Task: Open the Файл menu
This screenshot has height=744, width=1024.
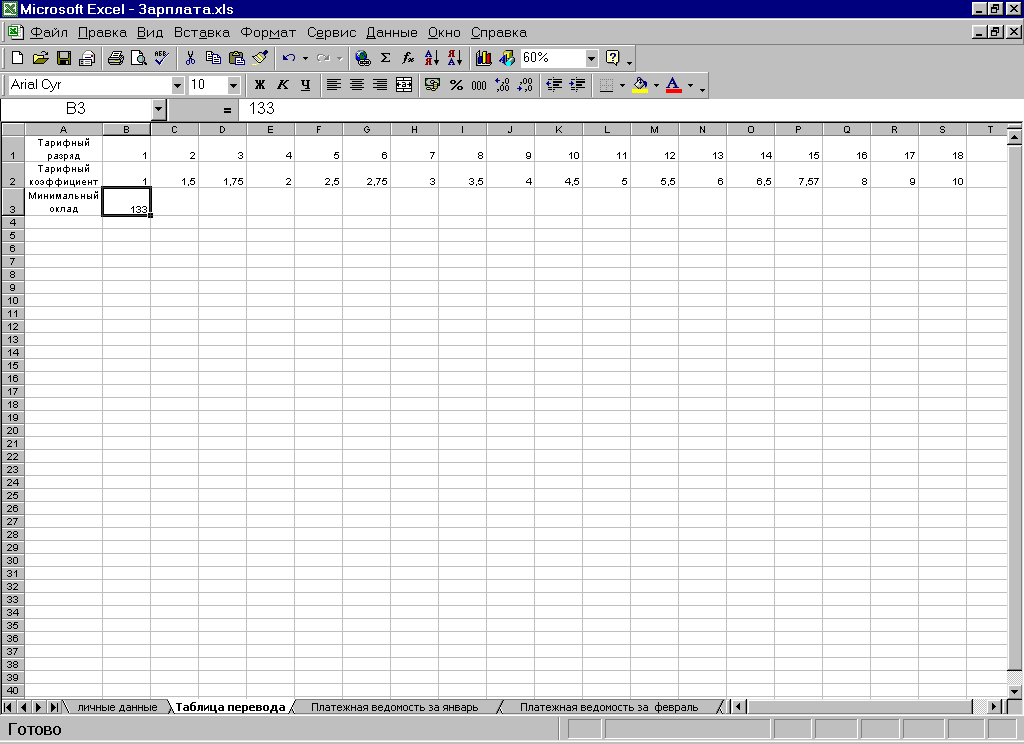Action: point(49,32)
